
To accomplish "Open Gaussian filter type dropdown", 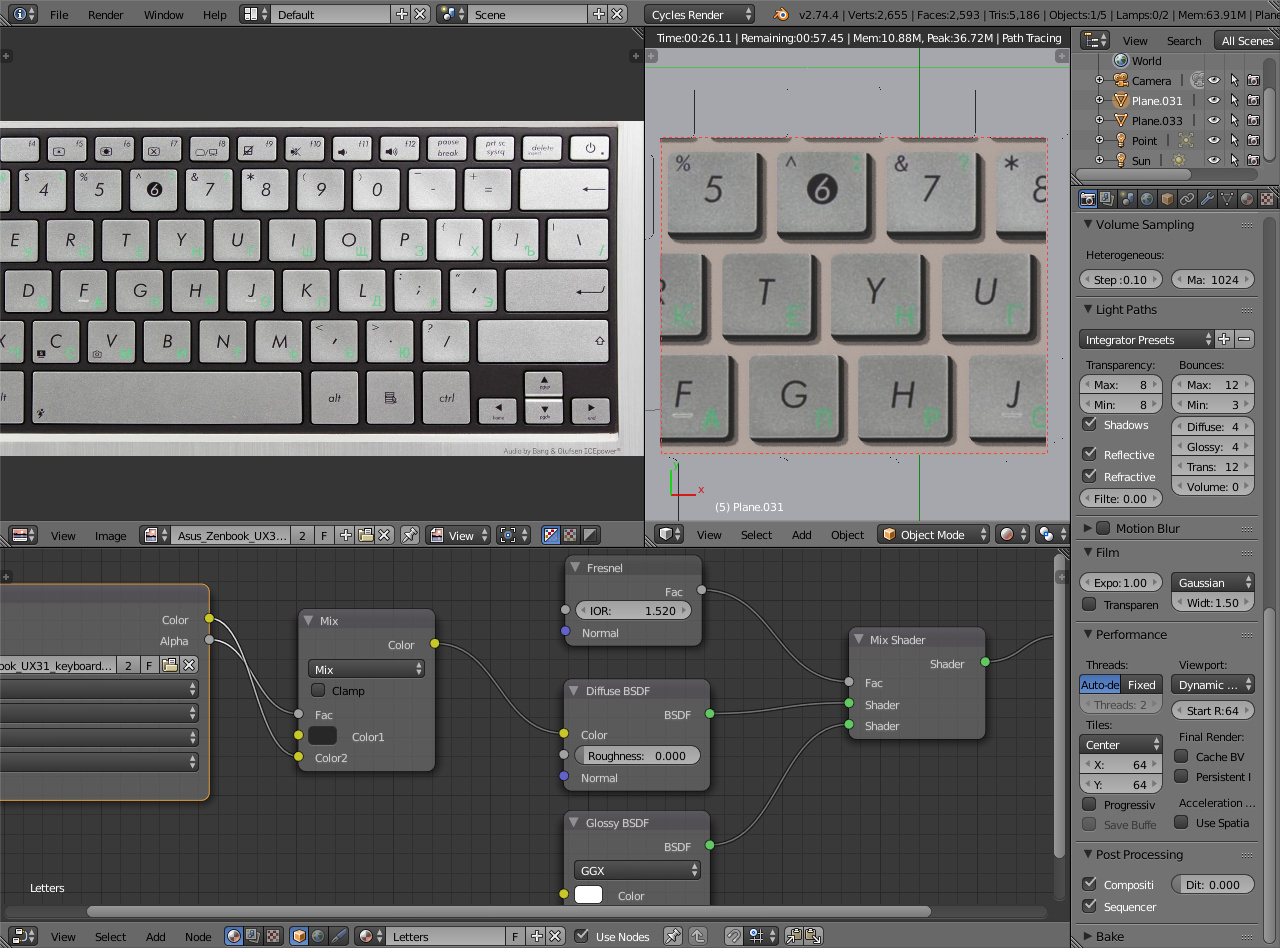I will (1213, 582).
